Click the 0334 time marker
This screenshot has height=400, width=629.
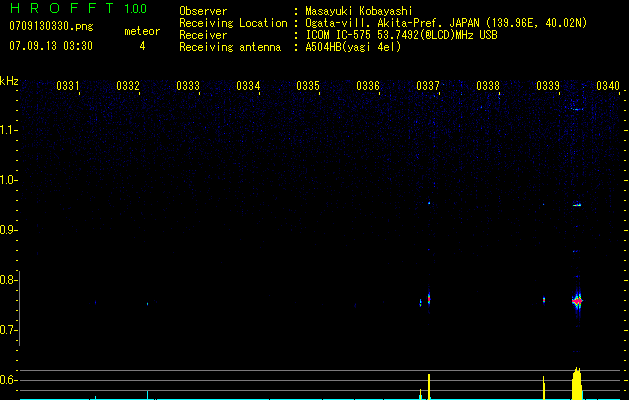248,86
